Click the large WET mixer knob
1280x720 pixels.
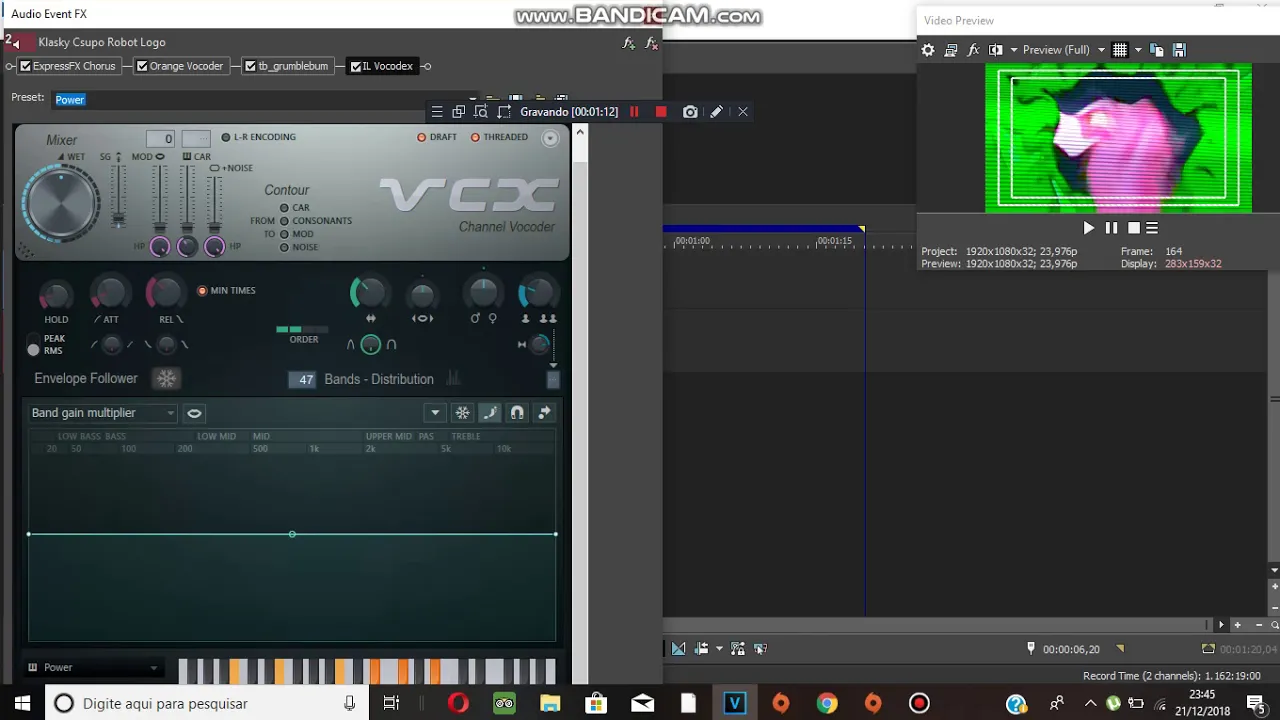coord(61,203)
